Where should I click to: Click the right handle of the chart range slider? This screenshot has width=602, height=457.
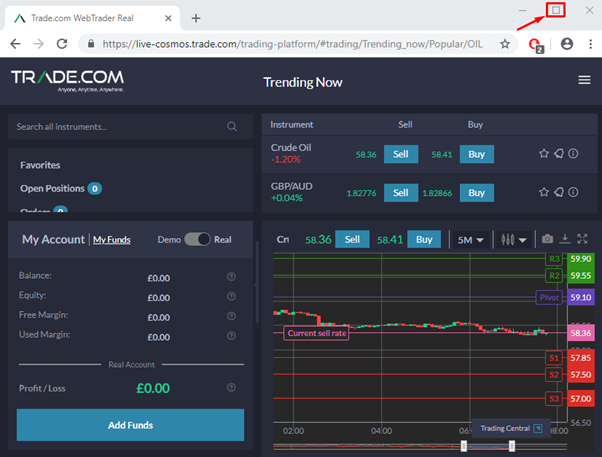coord(512,446)
